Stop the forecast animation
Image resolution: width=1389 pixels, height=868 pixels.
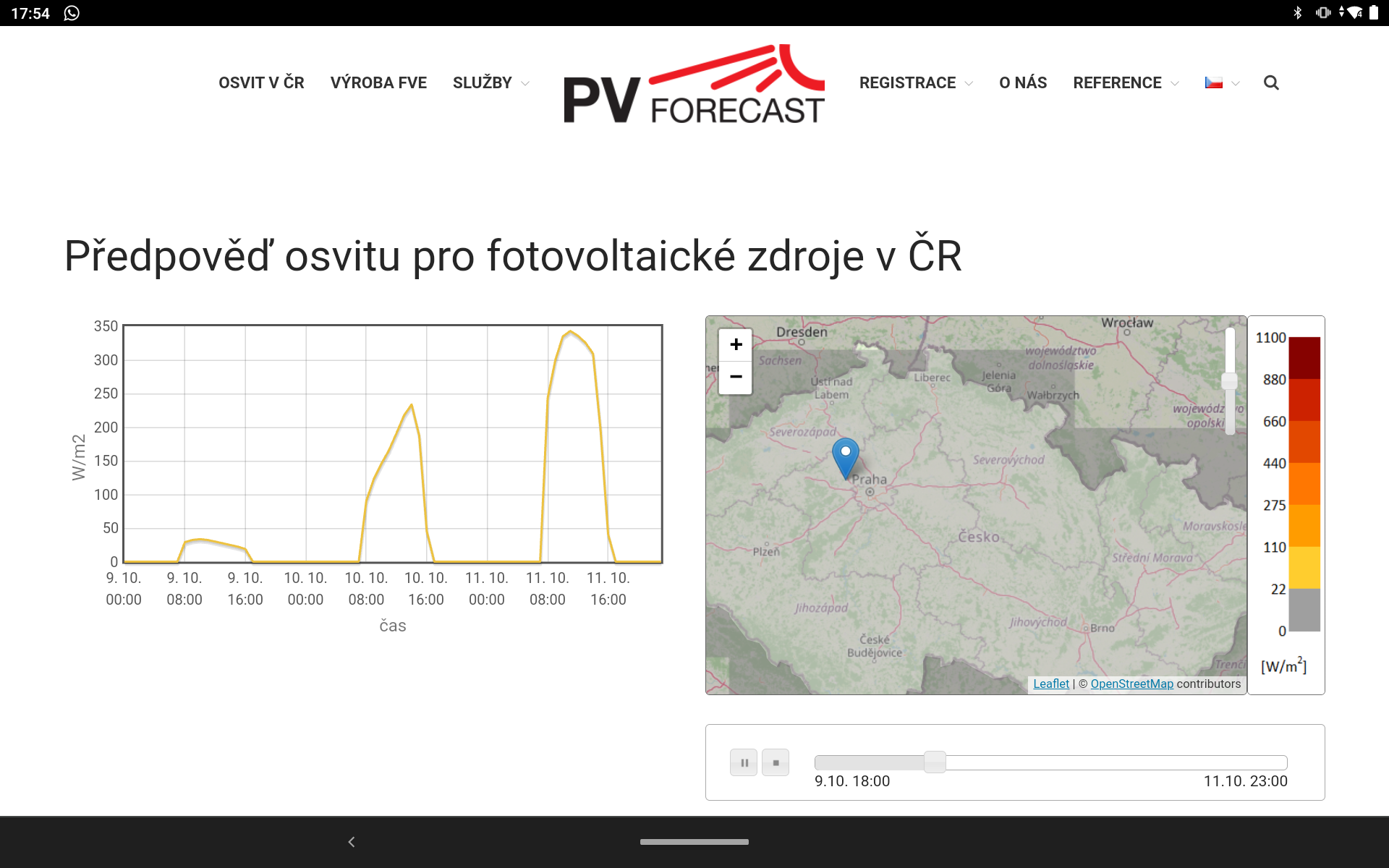click(x=776, y=762)
